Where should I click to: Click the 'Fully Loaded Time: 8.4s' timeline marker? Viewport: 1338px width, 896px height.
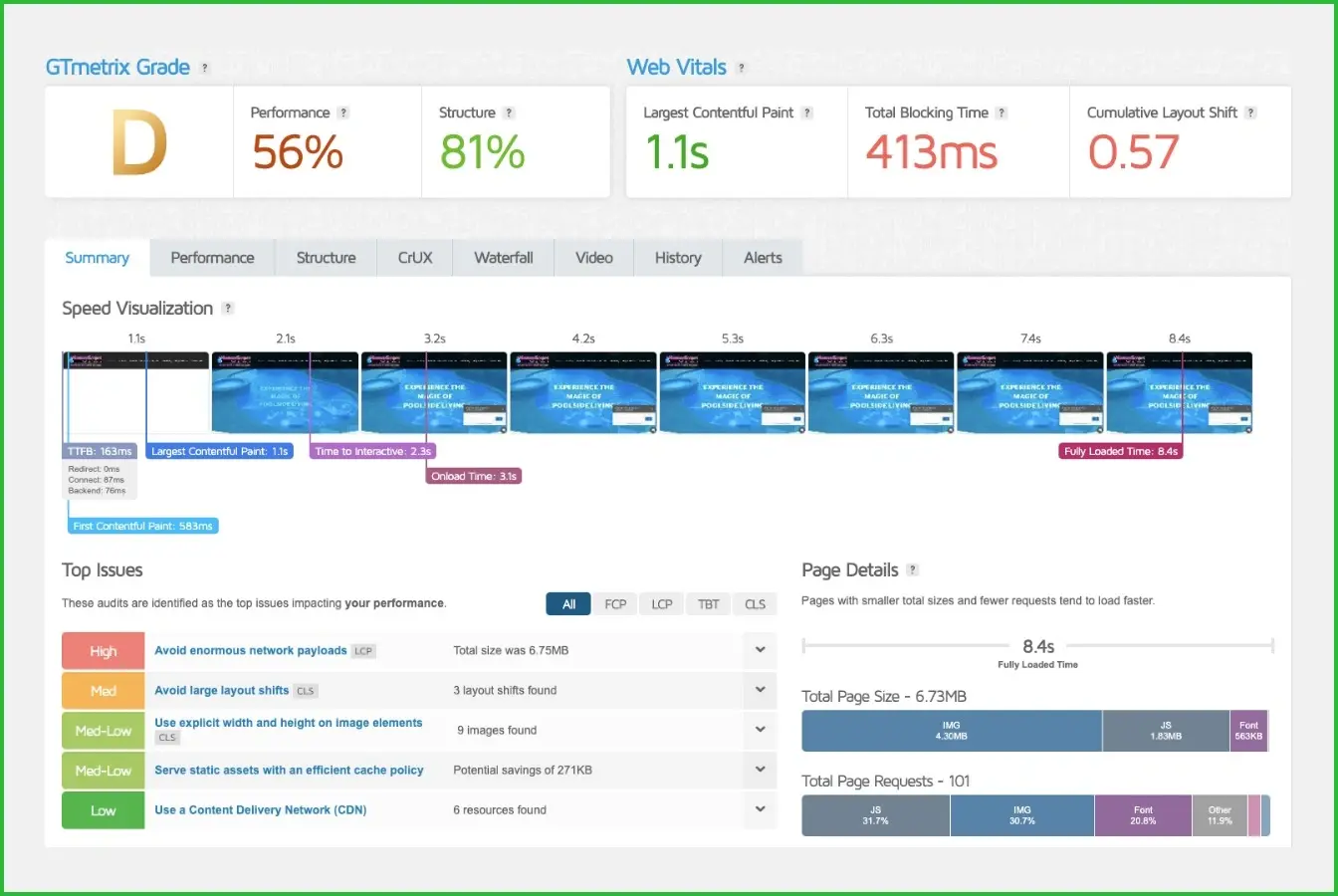(x=1120, y=451)
